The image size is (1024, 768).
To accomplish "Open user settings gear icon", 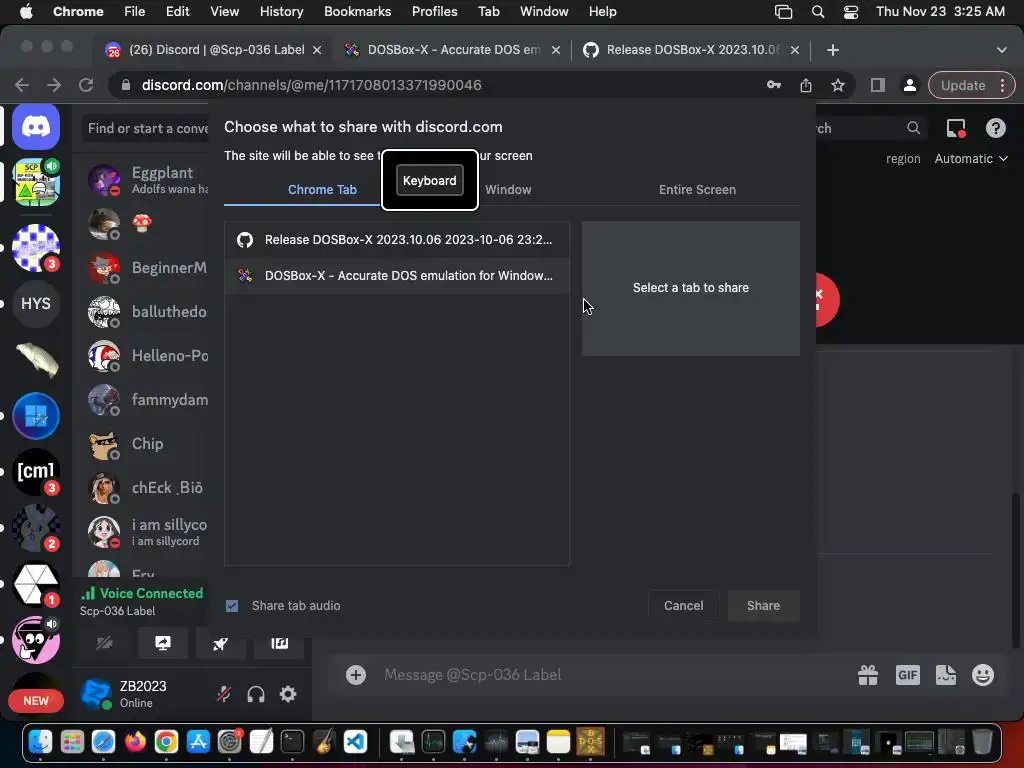I will [288, 694].
